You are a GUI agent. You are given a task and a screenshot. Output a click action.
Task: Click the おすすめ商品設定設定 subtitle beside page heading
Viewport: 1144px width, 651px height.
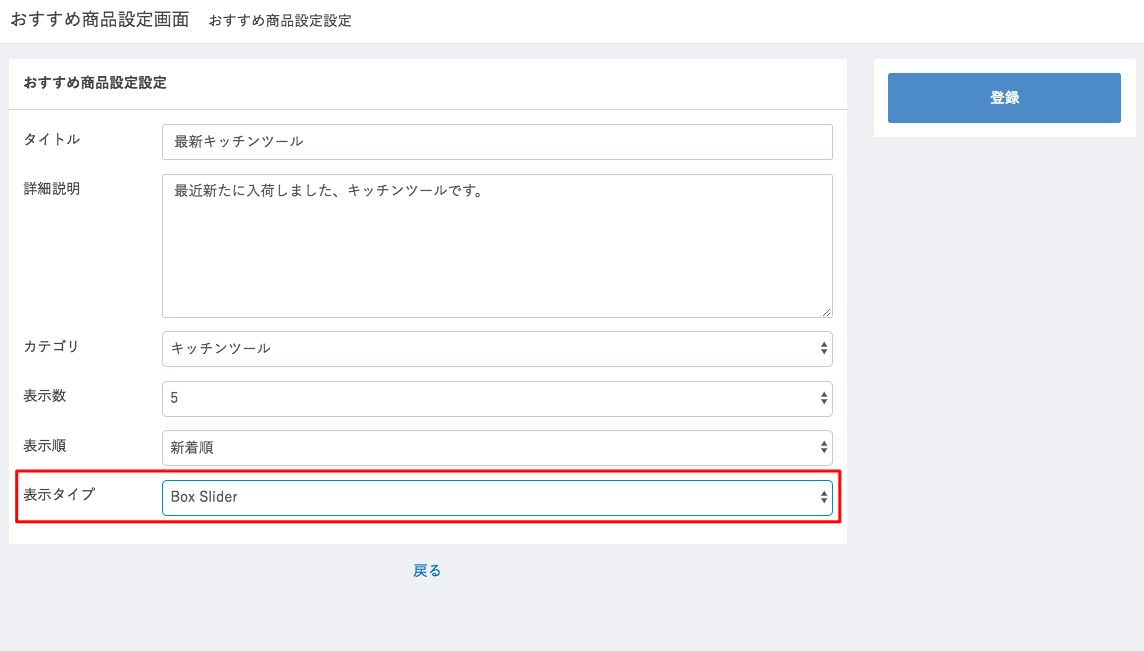pyautogui.click(x=280, y=21)
